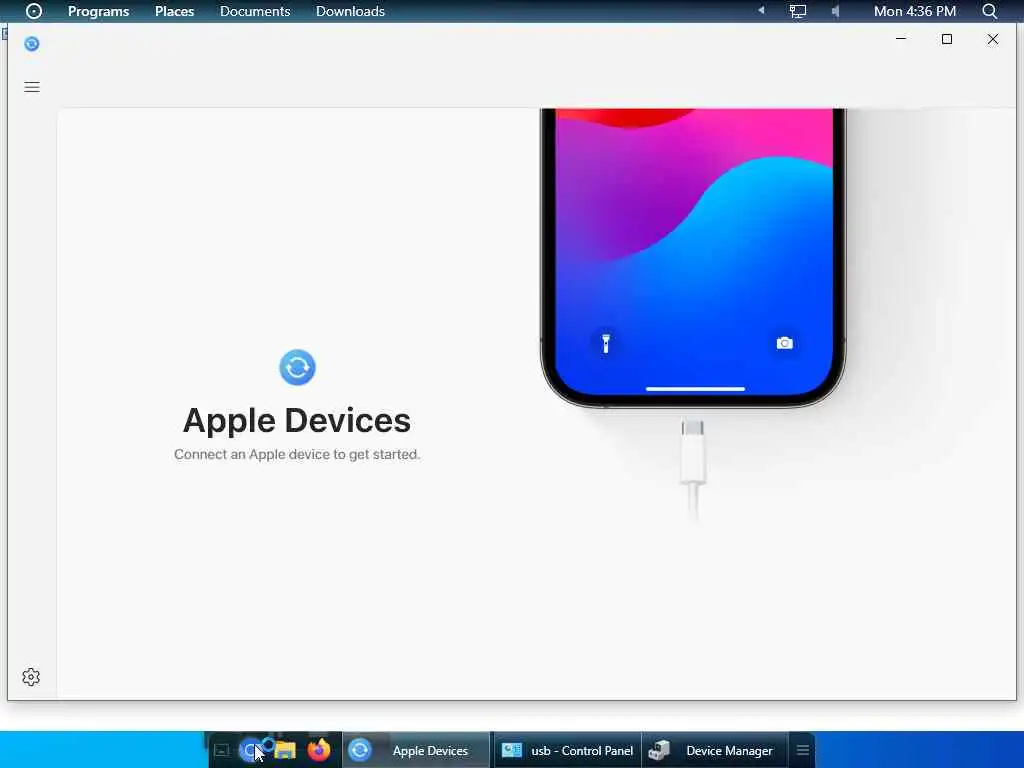Click the volume speaker tray icon
This screenshot has height=768, width=1024.
pyautogui.click(x=835, y=11)
